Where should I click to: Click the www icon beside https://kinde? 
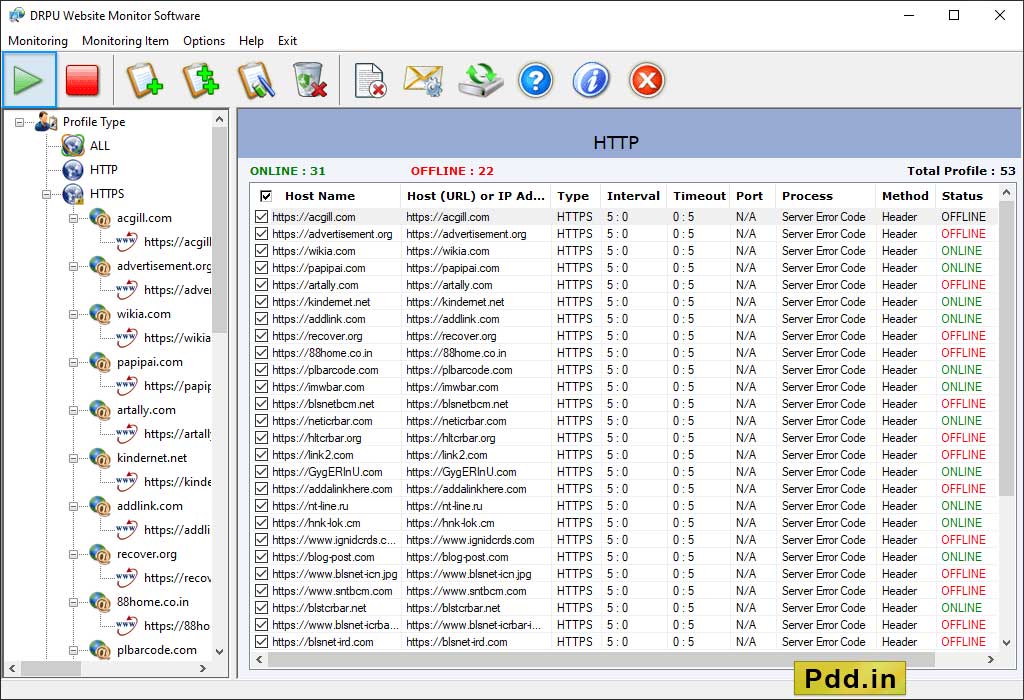(127, 482)
